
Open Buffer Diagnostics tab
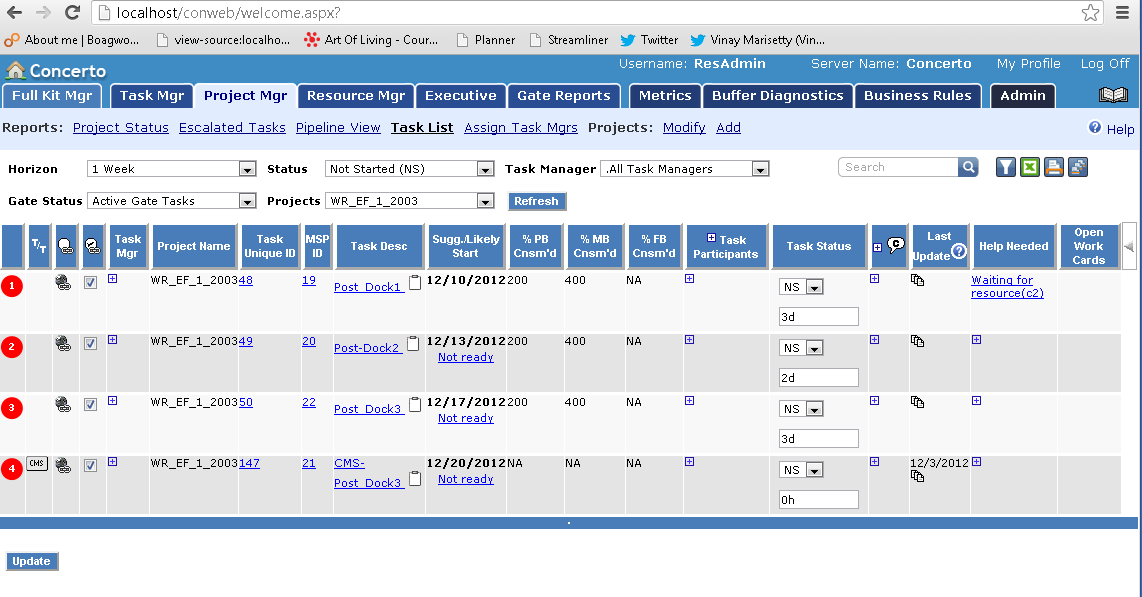(x=778, y=95)
